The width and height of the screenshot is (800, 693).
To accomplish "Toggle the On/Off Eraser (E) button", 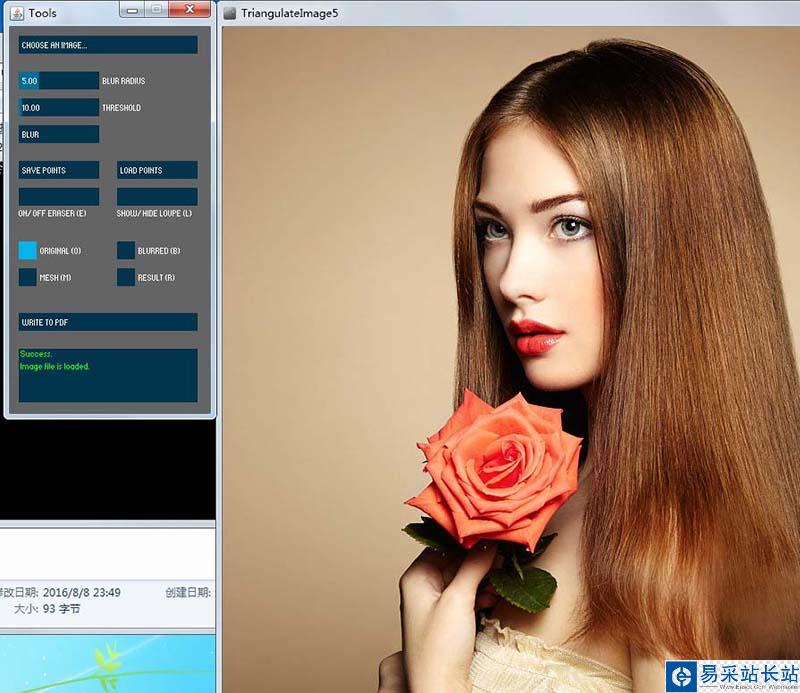I will pos(59,196).
